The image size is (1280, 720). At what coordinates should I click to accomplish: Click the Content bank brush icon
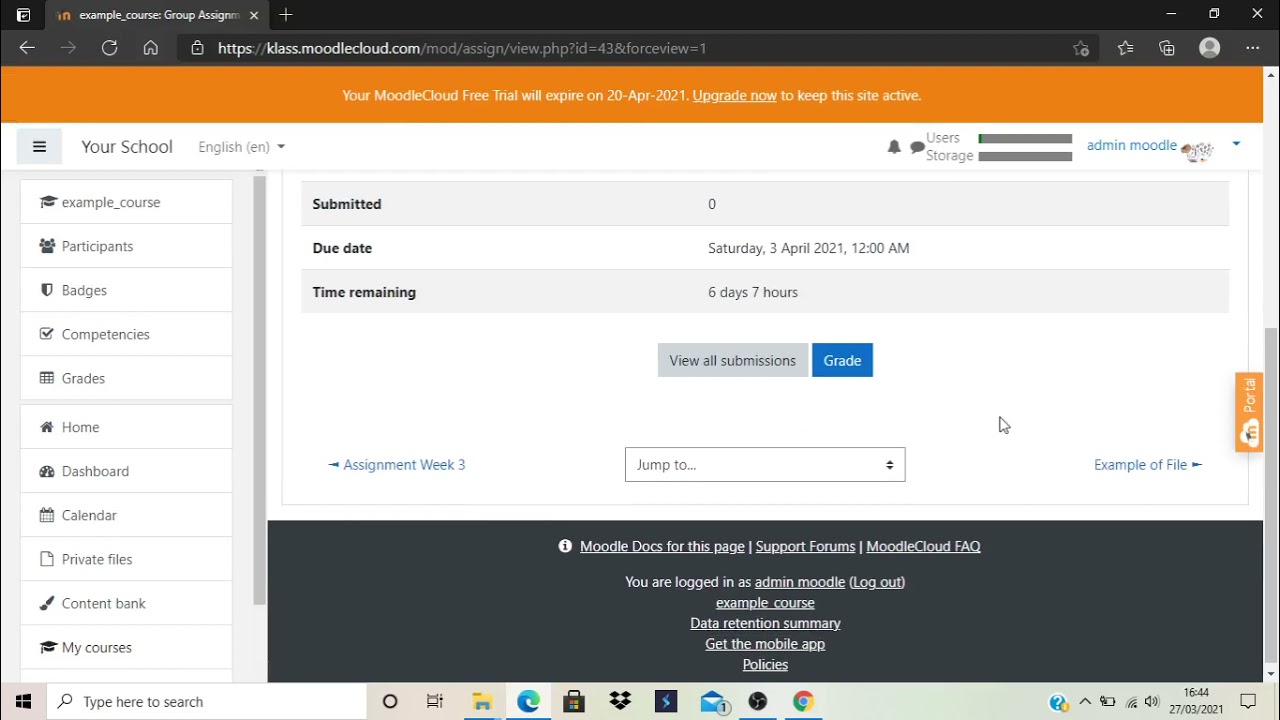(x=47, y=603)
